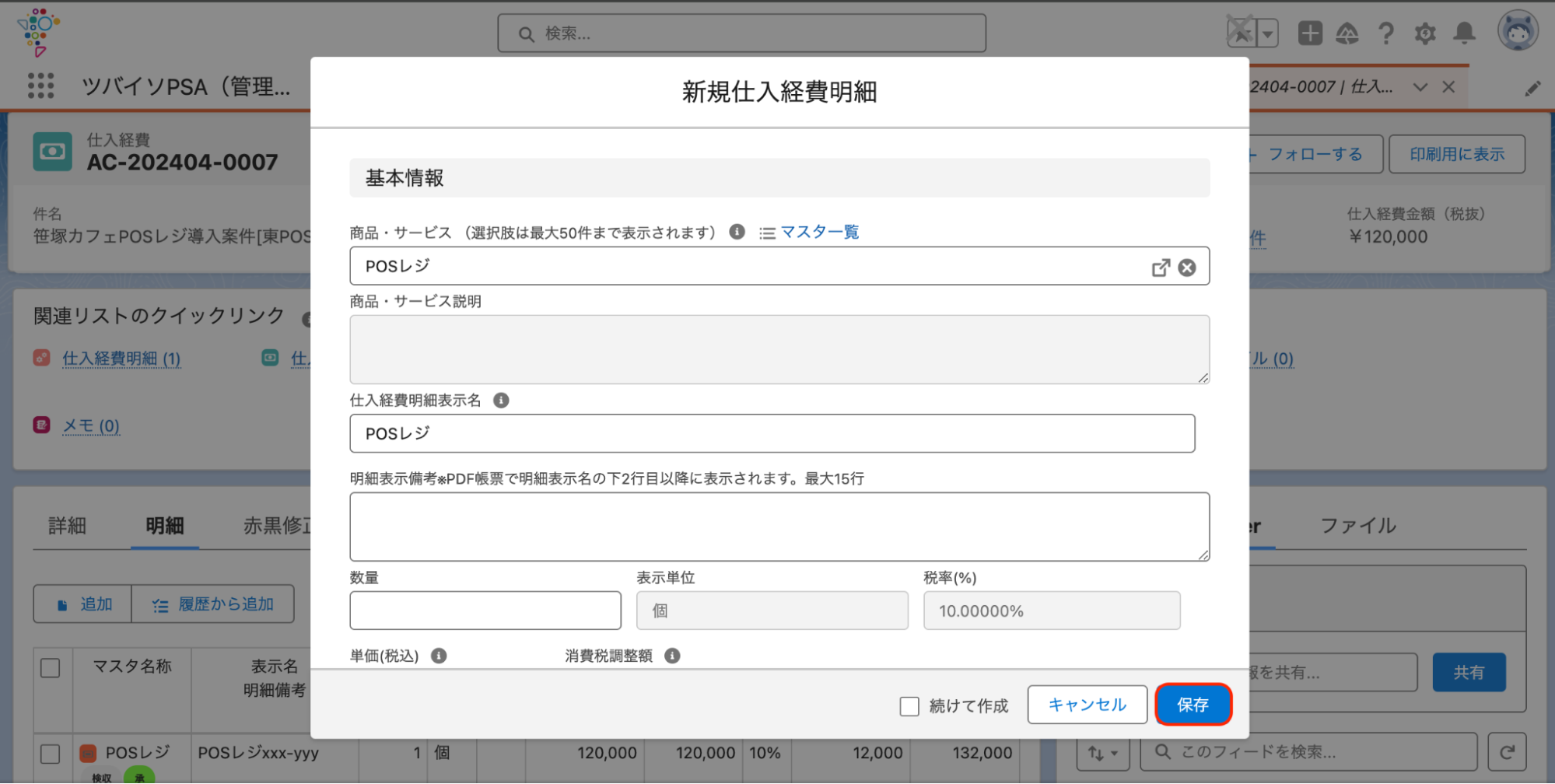Image resolution: width=1555 pixels, height=784 pixels.
Task: Toggle the 続けて作成 checkbox
Action: (x=909, y=706)
